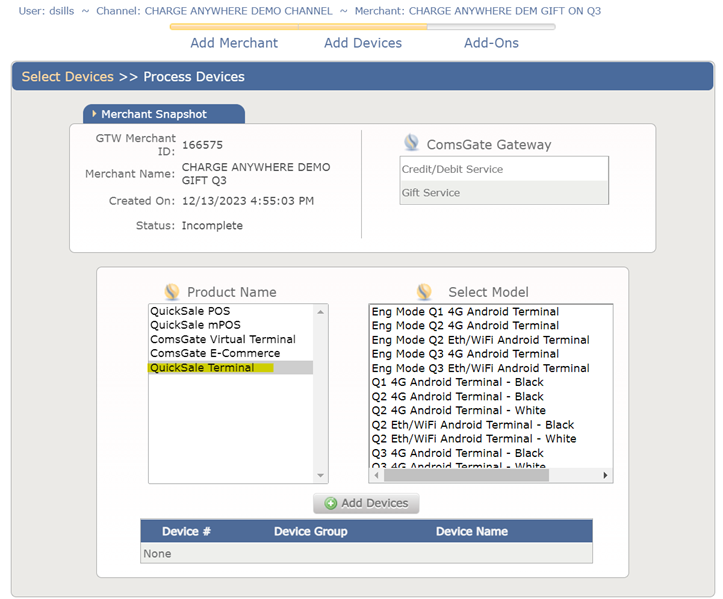Select Credit/Debit Service gateway option

[x=452, y=169]
